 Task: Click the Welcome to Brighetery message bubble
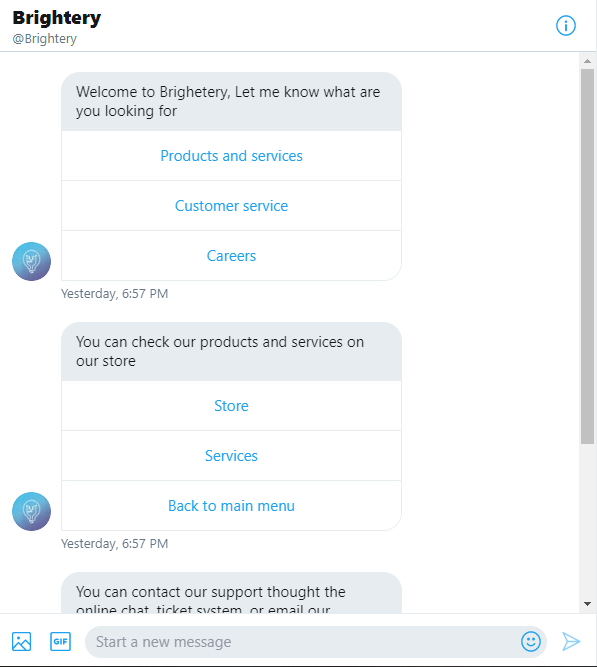coord(231,101)
